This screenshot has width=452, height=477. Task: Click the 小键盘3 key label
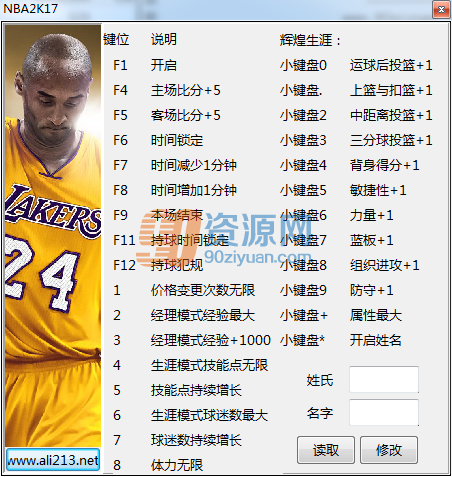tap(303, 140)
